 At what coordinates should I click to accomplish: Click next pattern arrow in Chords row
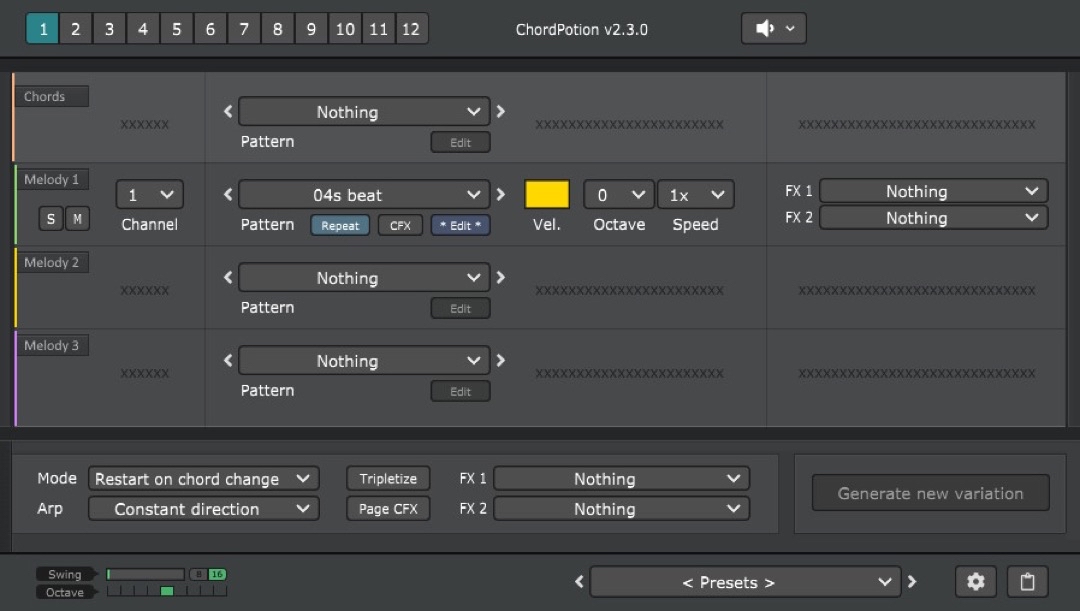tap(501, 112)
